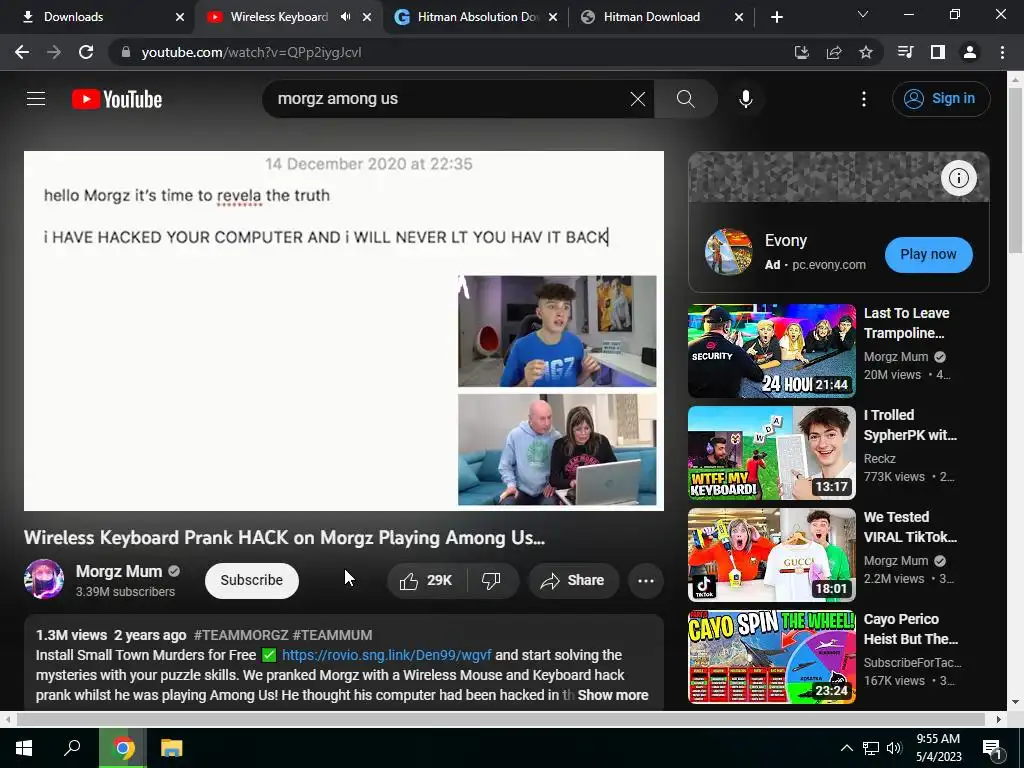Viewport: 1024px width, 768px height.
Task: Dislike the video with thumbs down
Action: (491, 581)
